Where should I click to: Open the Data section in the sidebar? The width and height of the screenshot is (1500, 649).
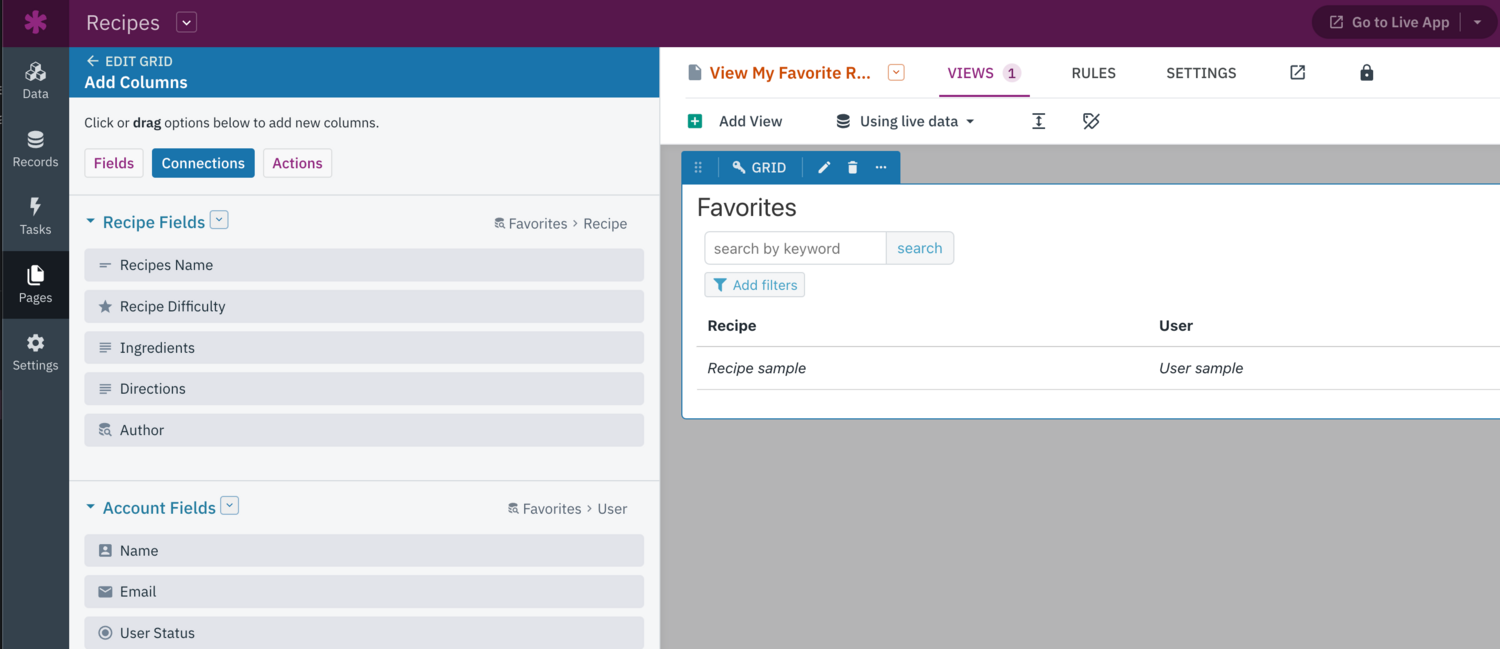35,80
